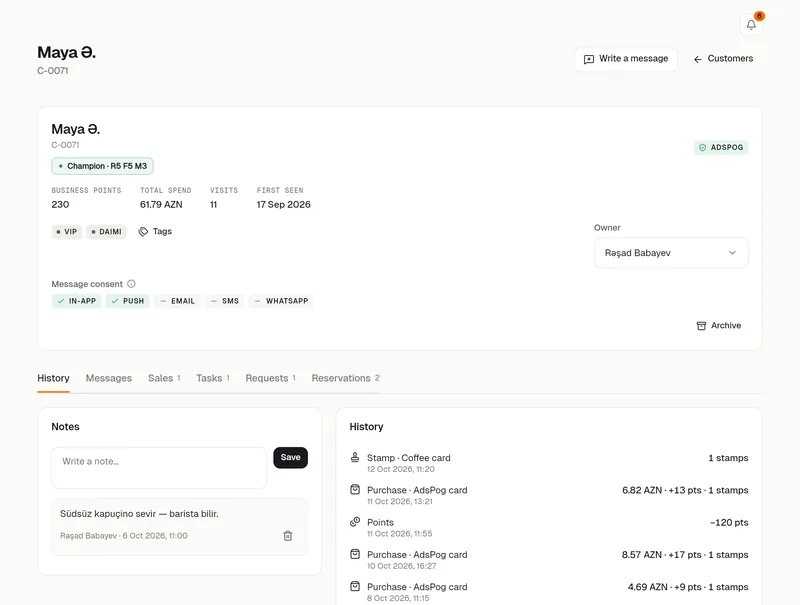Click the back arrow beside Customers
Screen dimensions: 800x605
(x=697, y=60)
